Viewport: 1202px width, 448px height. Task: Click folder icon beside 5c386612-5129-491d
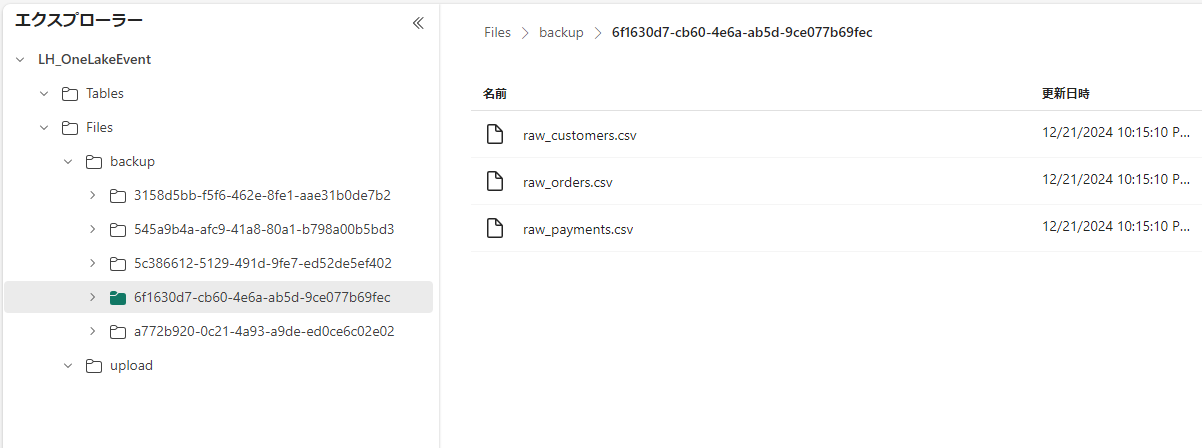(118, 263)
